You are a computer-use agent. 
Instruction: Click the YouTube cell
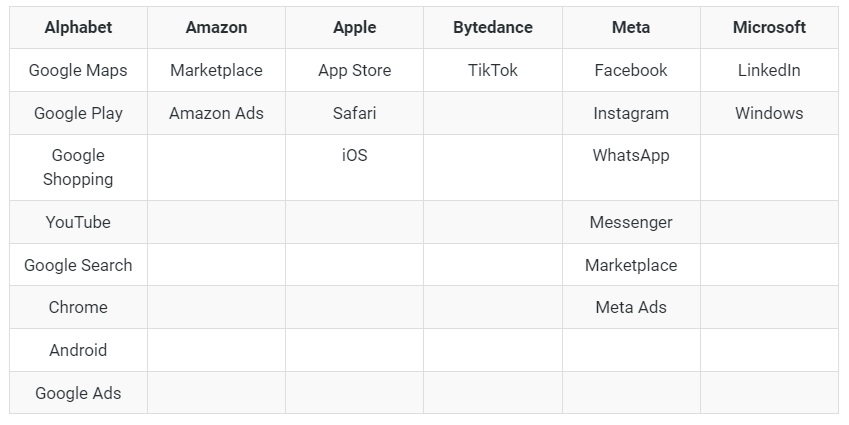click(x=78, y=223)
